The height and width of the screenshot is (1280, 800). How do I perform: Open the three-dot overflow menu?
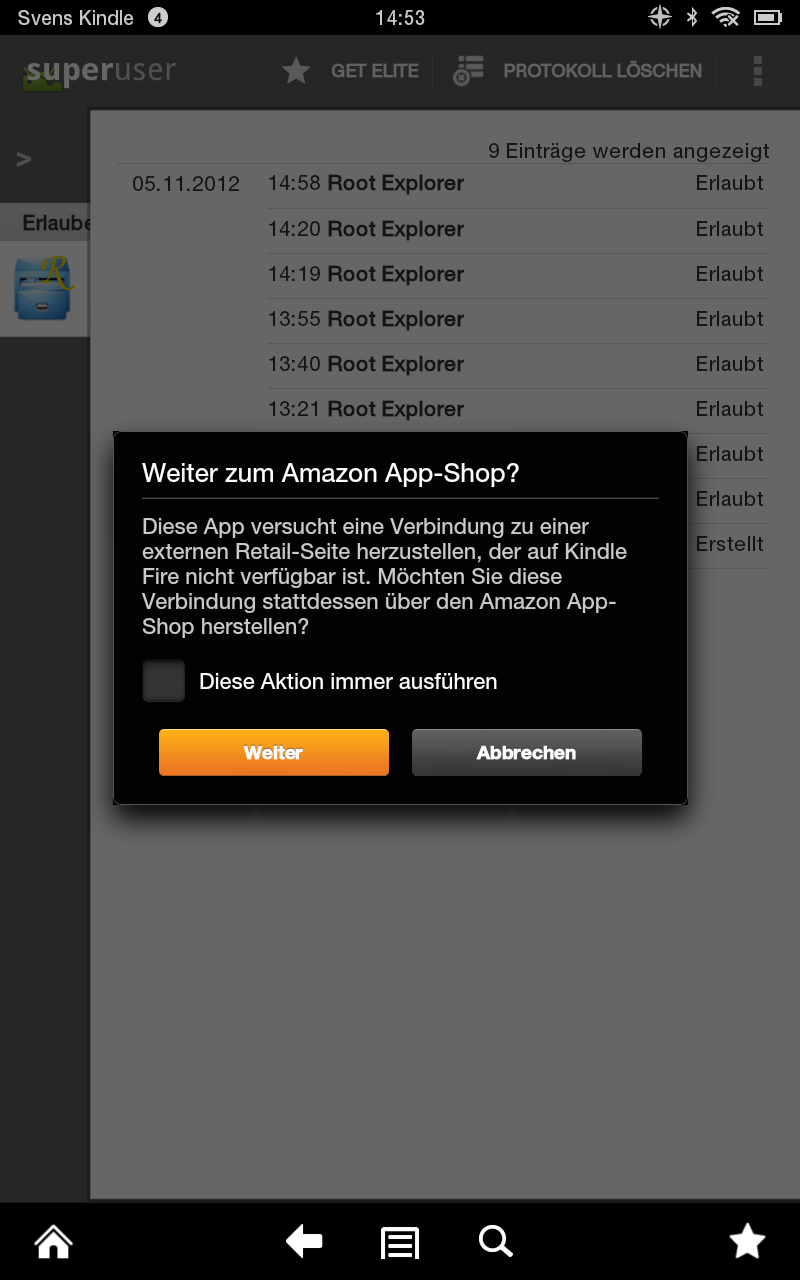tap(758, 71)
